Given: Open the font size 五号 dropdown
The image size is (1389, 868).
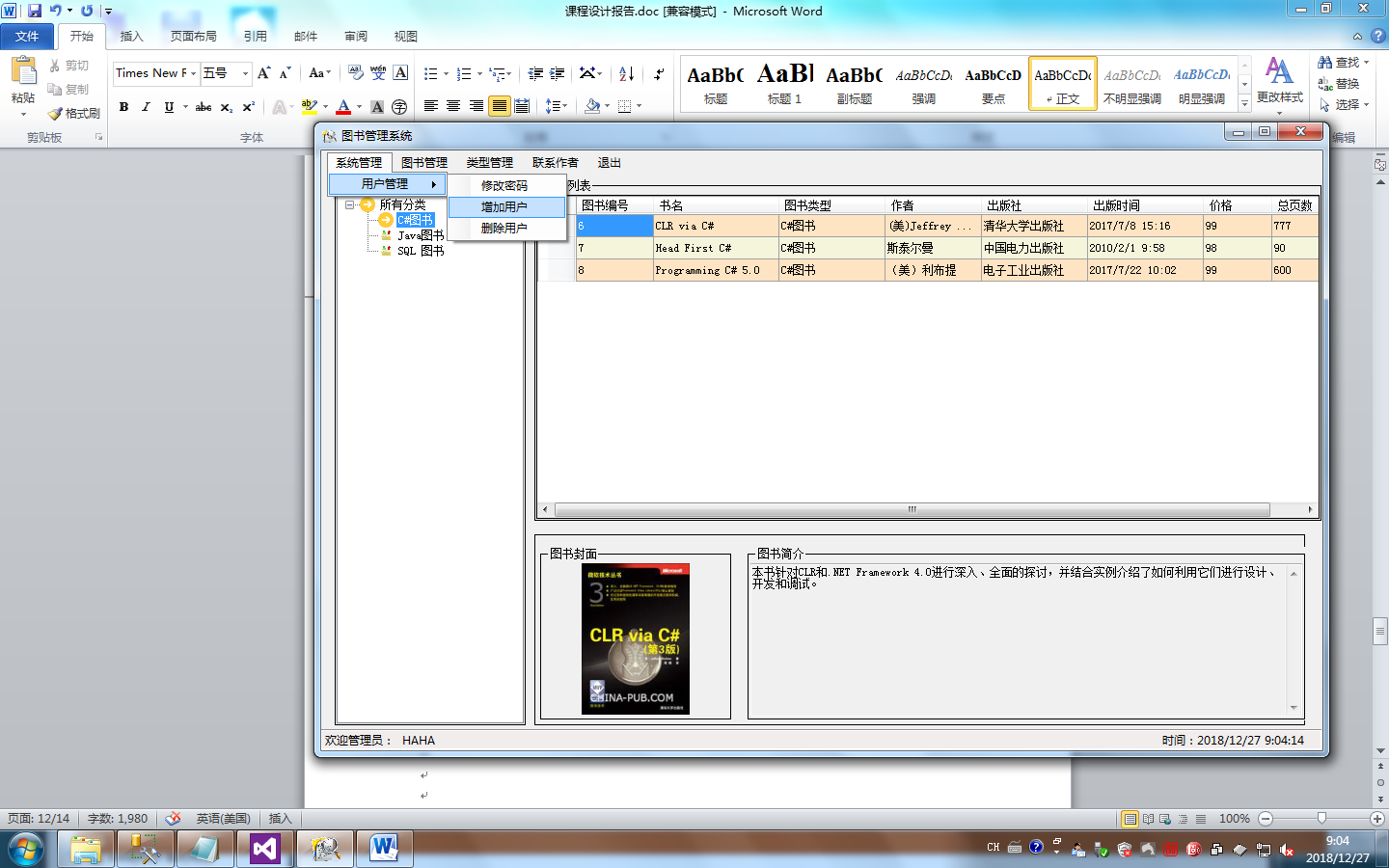Looking at the screenshot, I should 245,73.
